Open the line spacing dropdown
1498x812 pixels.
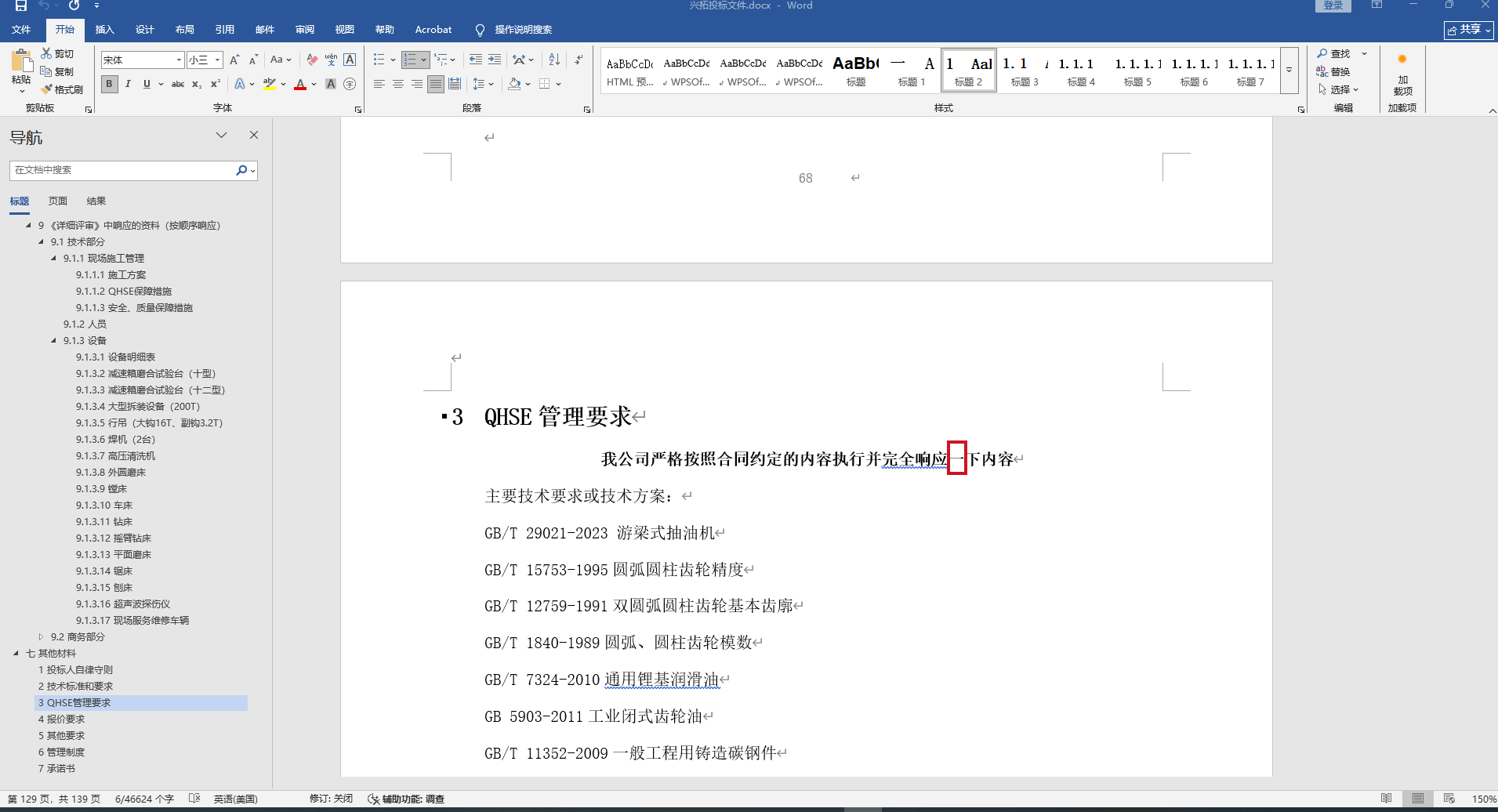pos(483,84)
